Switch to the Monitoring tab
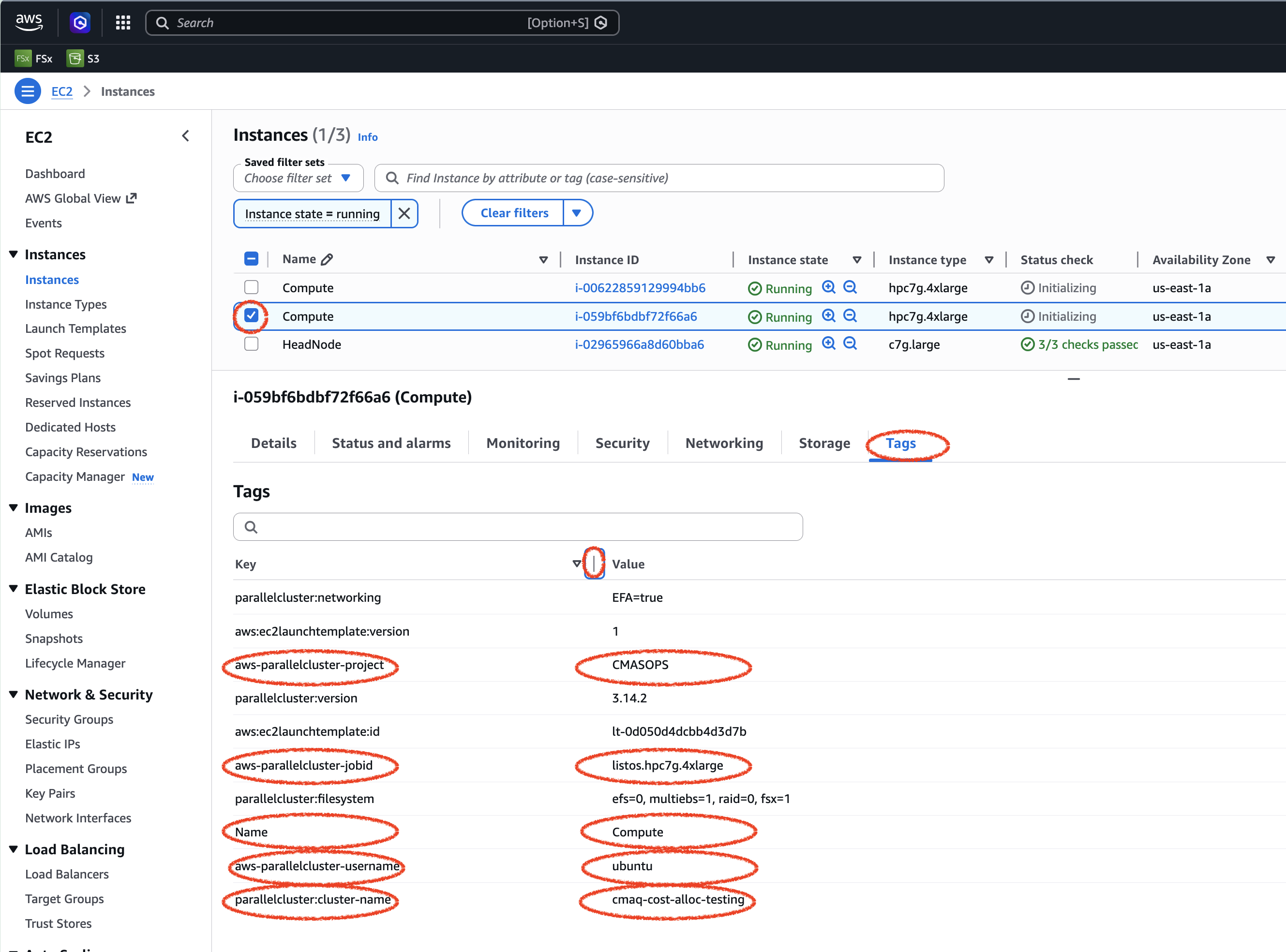 (x=523, y=443)
